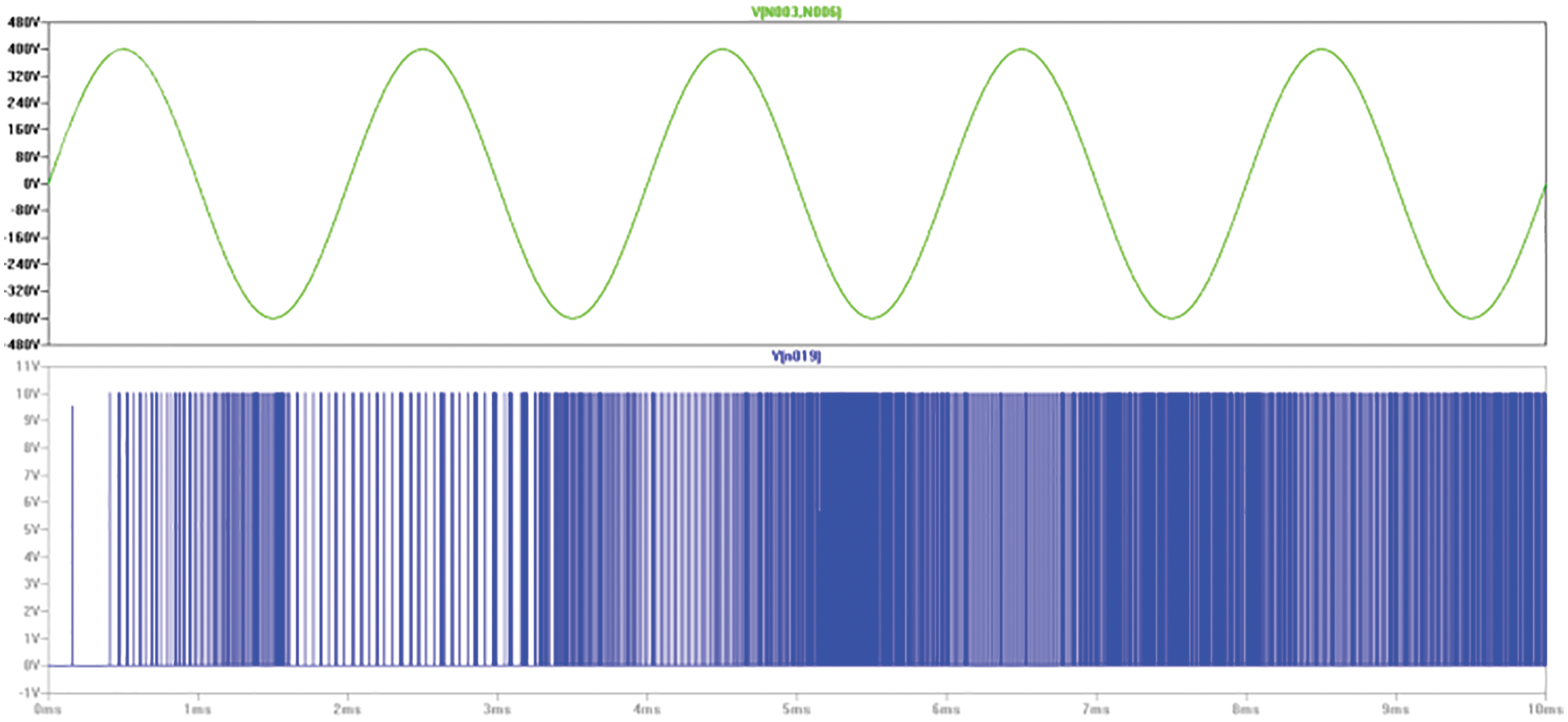Select the 8ms tick on time axis

click(1245, 709)
